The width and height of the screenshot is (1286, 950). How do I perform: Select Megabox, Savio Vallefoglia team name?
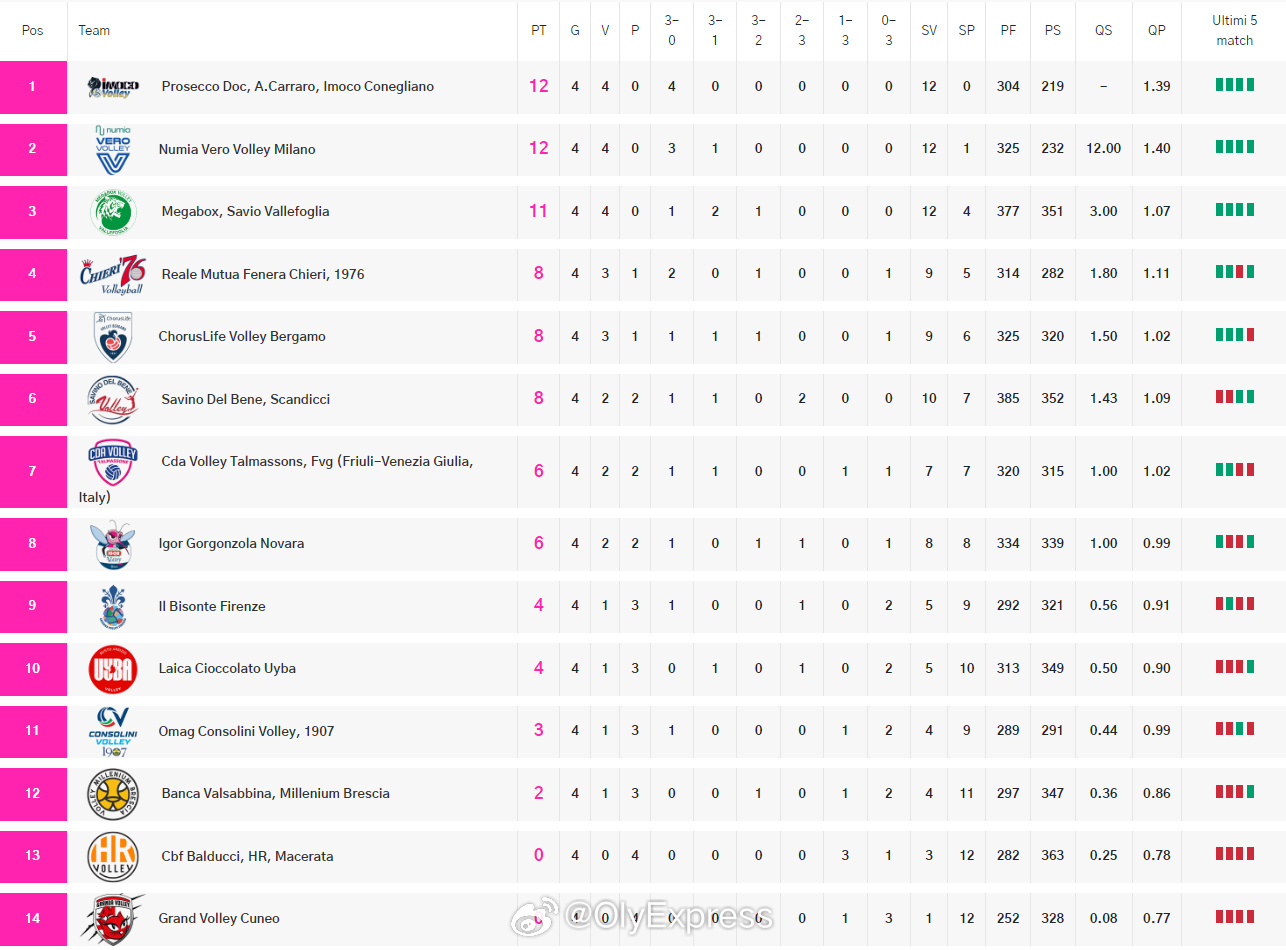pos(245,211)
